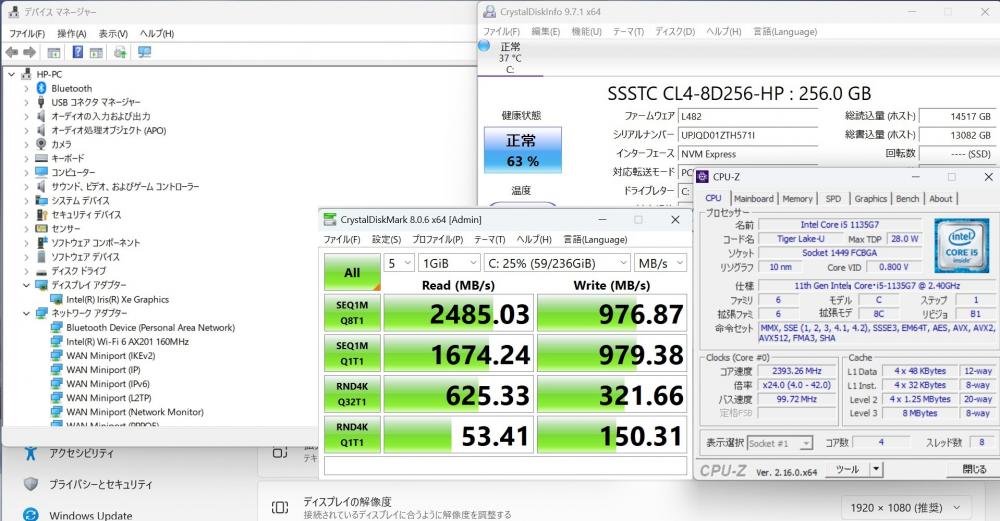Select the C: drive tab in CrystalDiskInfo

click(510, 58)
